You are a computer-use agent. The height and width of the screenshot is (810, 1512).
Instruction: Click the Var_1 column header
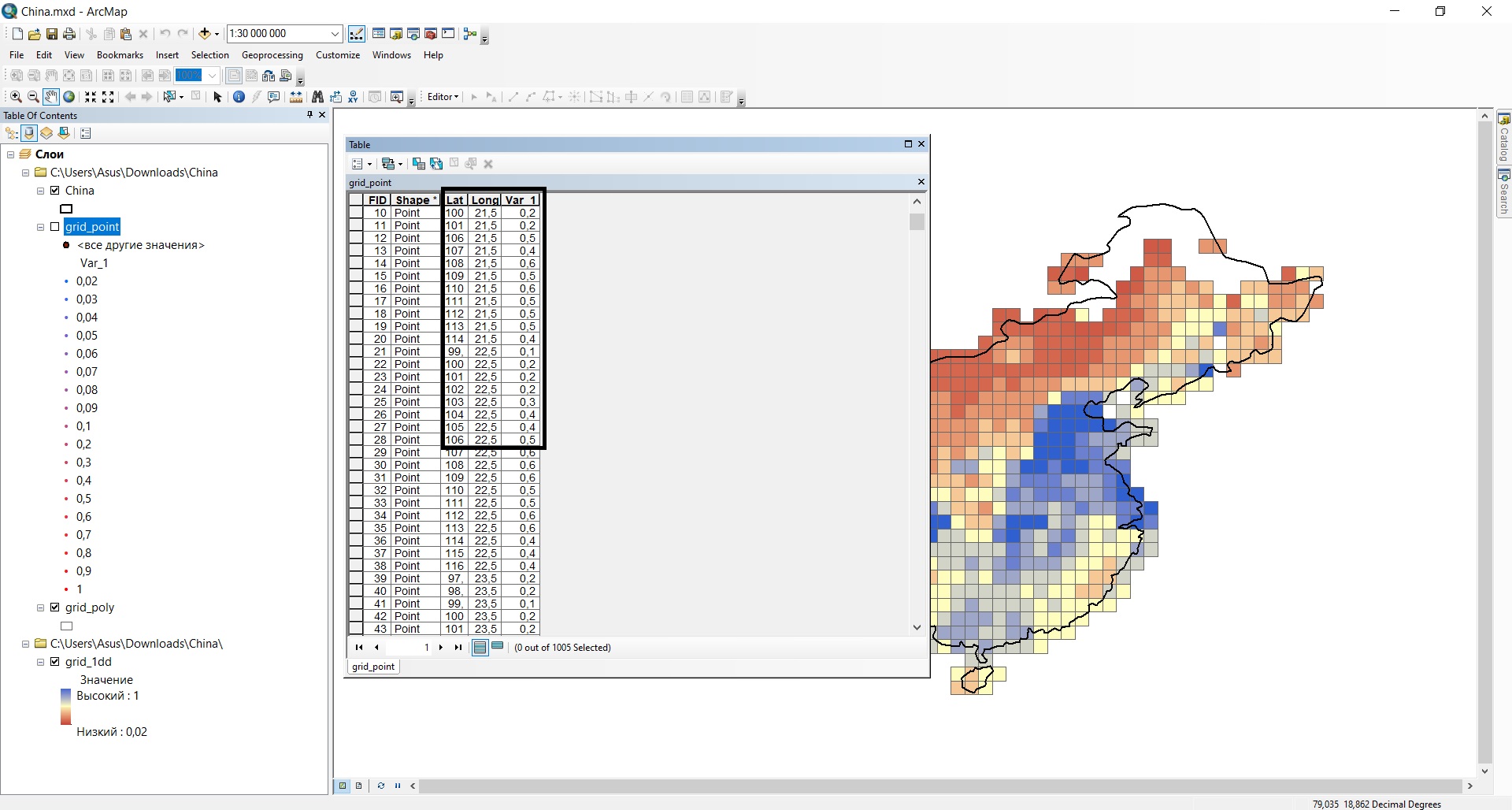520,200
